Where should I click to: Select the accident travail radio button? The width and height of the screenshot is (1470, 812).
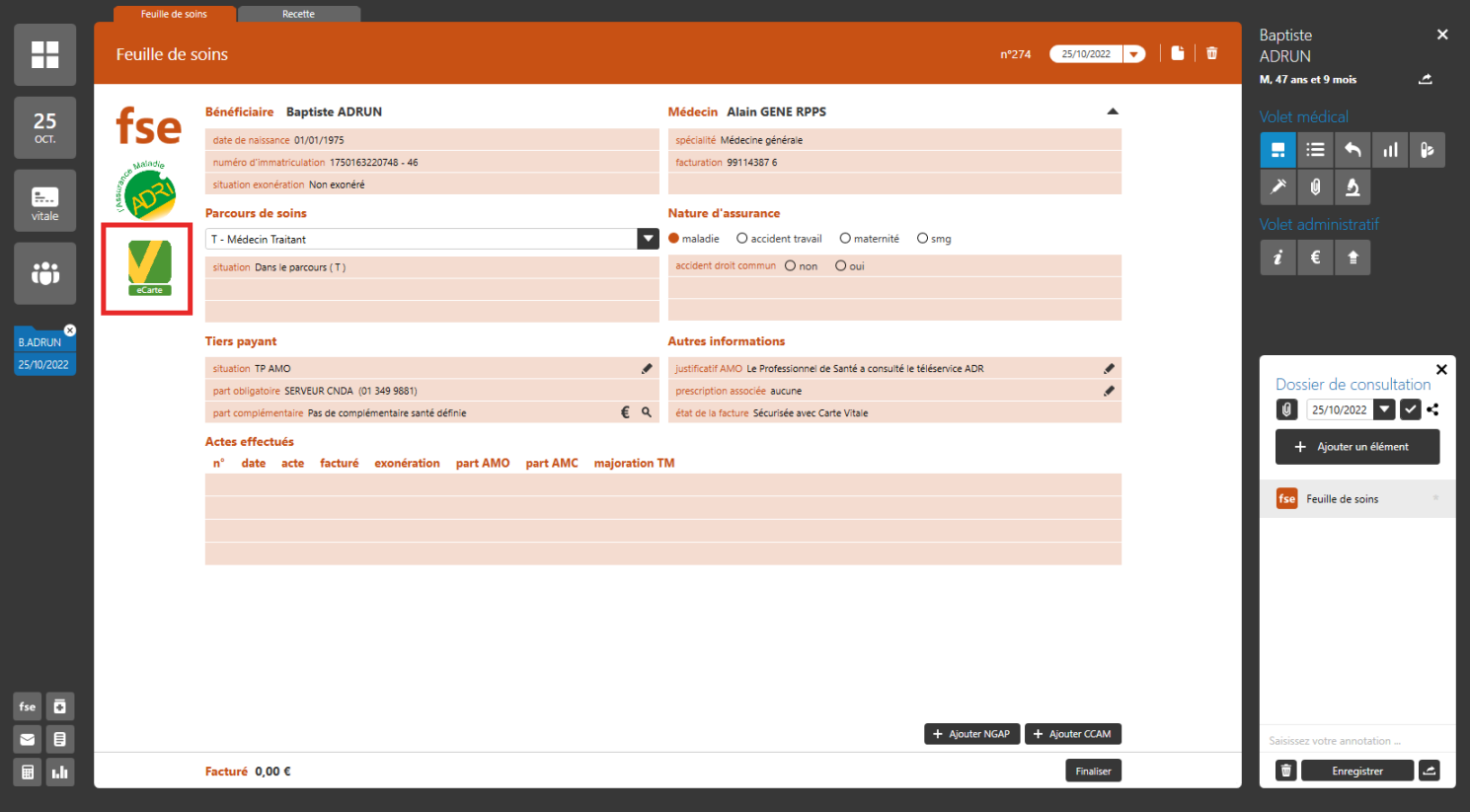tap(742, 239)
